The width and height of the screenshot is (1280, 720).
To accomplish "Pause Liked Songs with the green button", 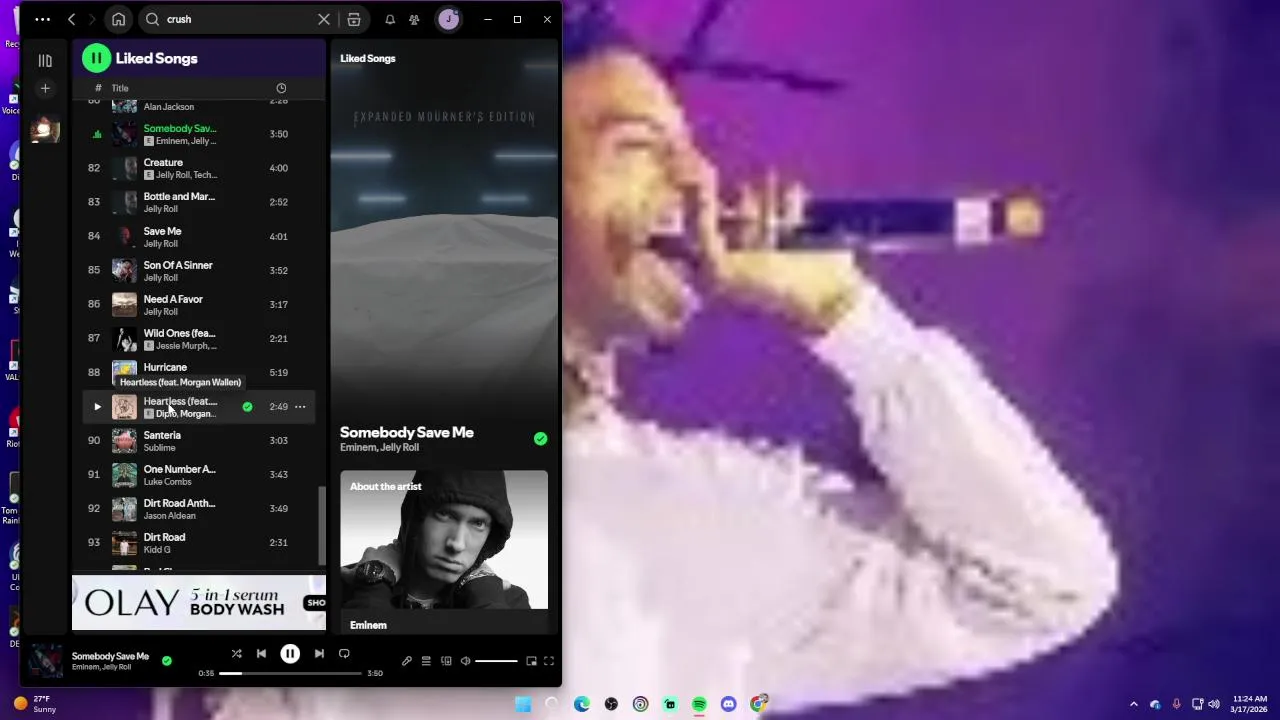I will pos(96,58).
